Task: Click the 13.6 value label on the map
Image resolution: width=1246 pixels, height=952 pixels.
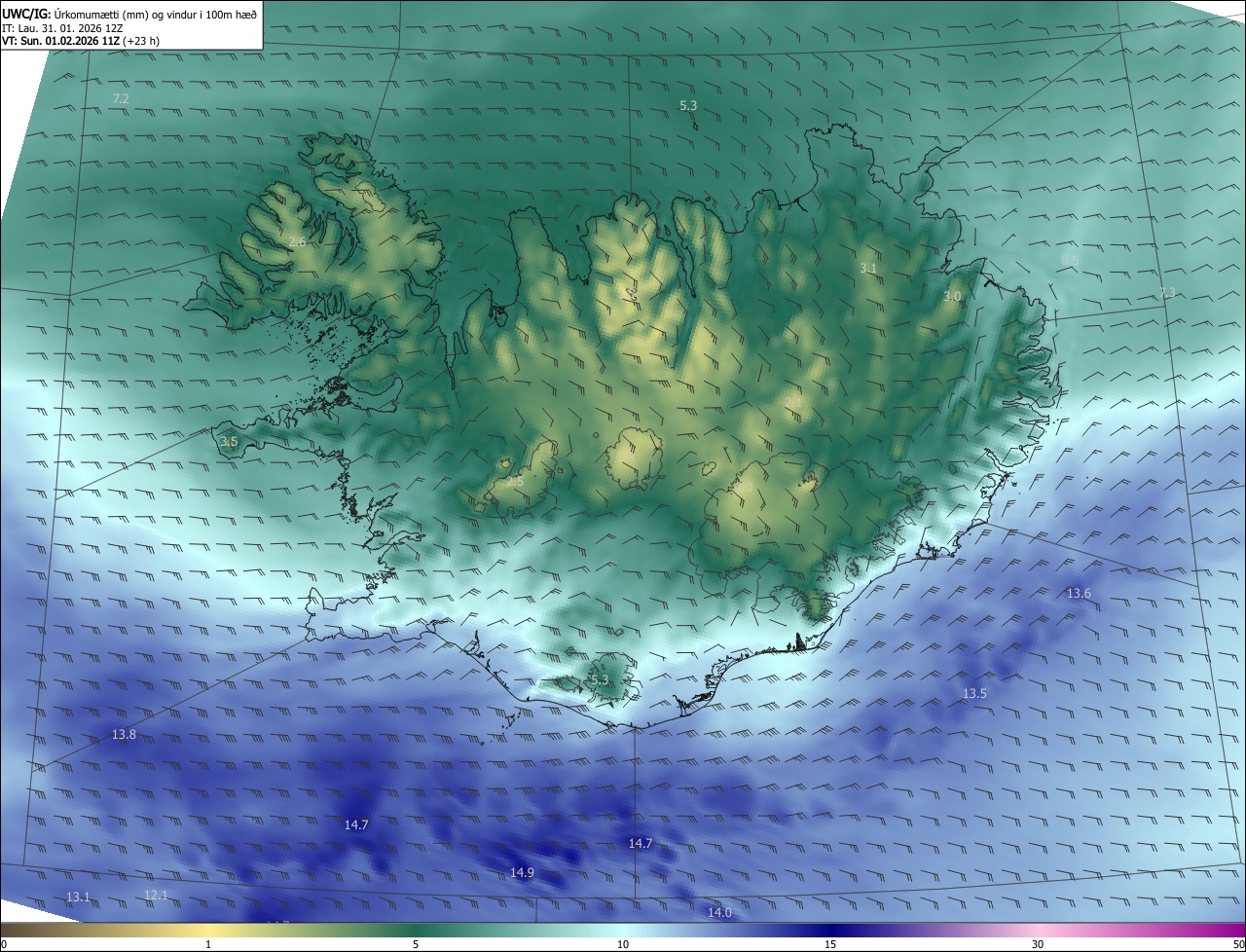Action: (1079, 594)
